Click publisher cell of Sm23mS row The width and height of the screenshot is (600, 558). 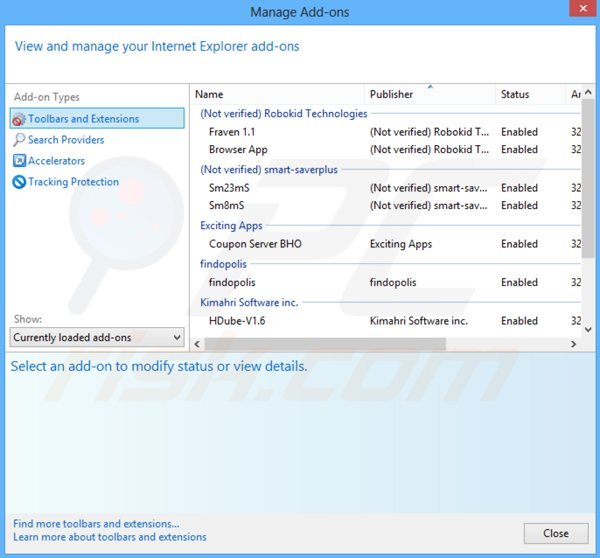(429, 188)
